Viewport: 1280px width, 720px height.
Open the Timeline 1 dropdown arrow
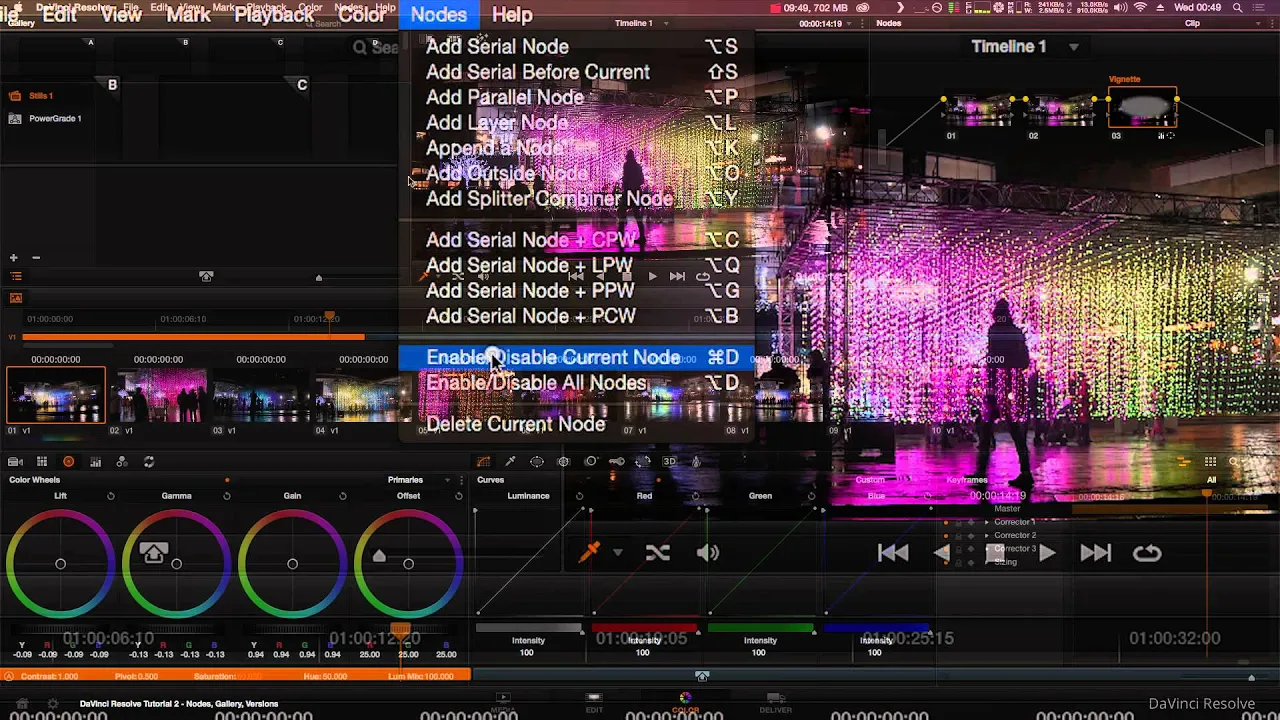[x=1074, y=47]
